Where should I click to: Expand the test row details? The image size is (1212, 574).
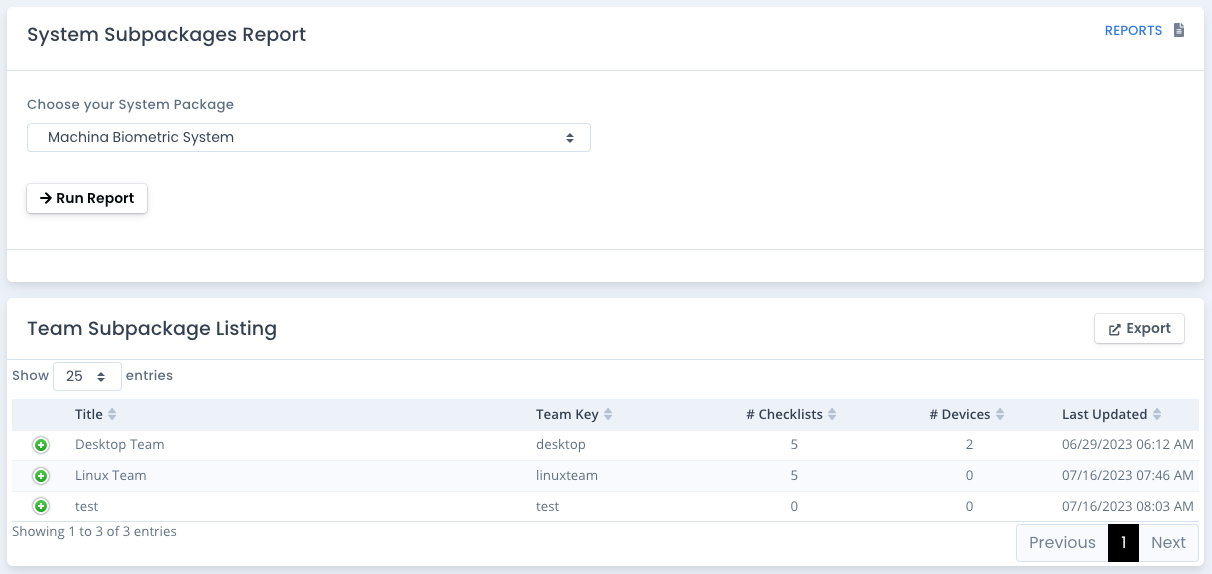click(41, 507)
